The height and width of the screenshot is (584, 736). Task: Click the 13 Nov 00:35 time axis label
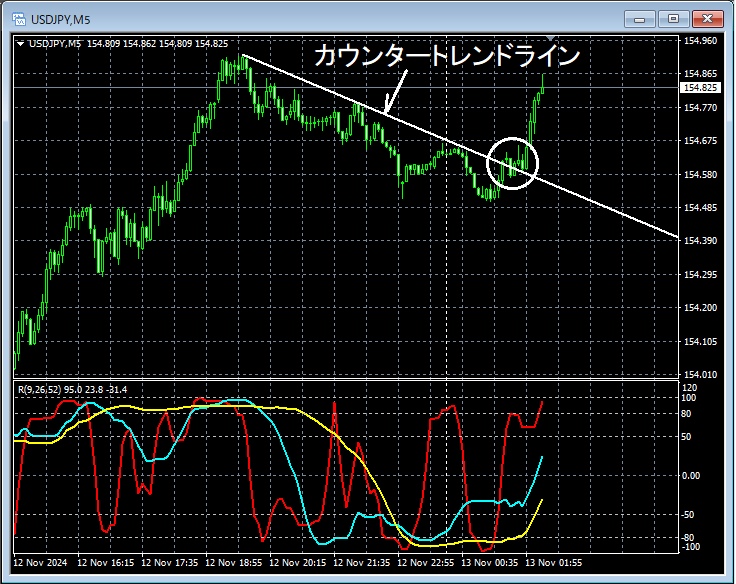click(x=490, y=562)
